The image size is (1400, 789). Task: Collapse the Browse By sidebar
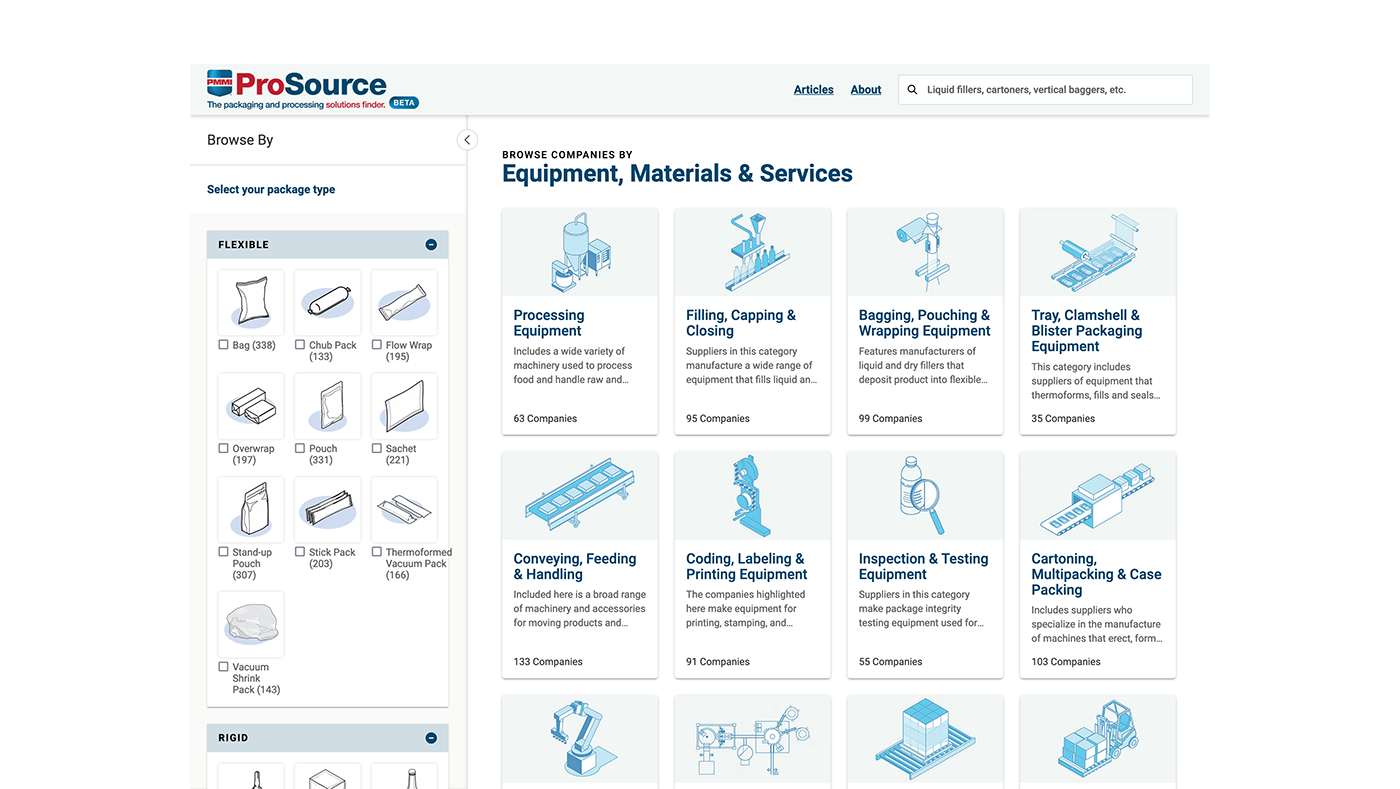coord(467,140)
